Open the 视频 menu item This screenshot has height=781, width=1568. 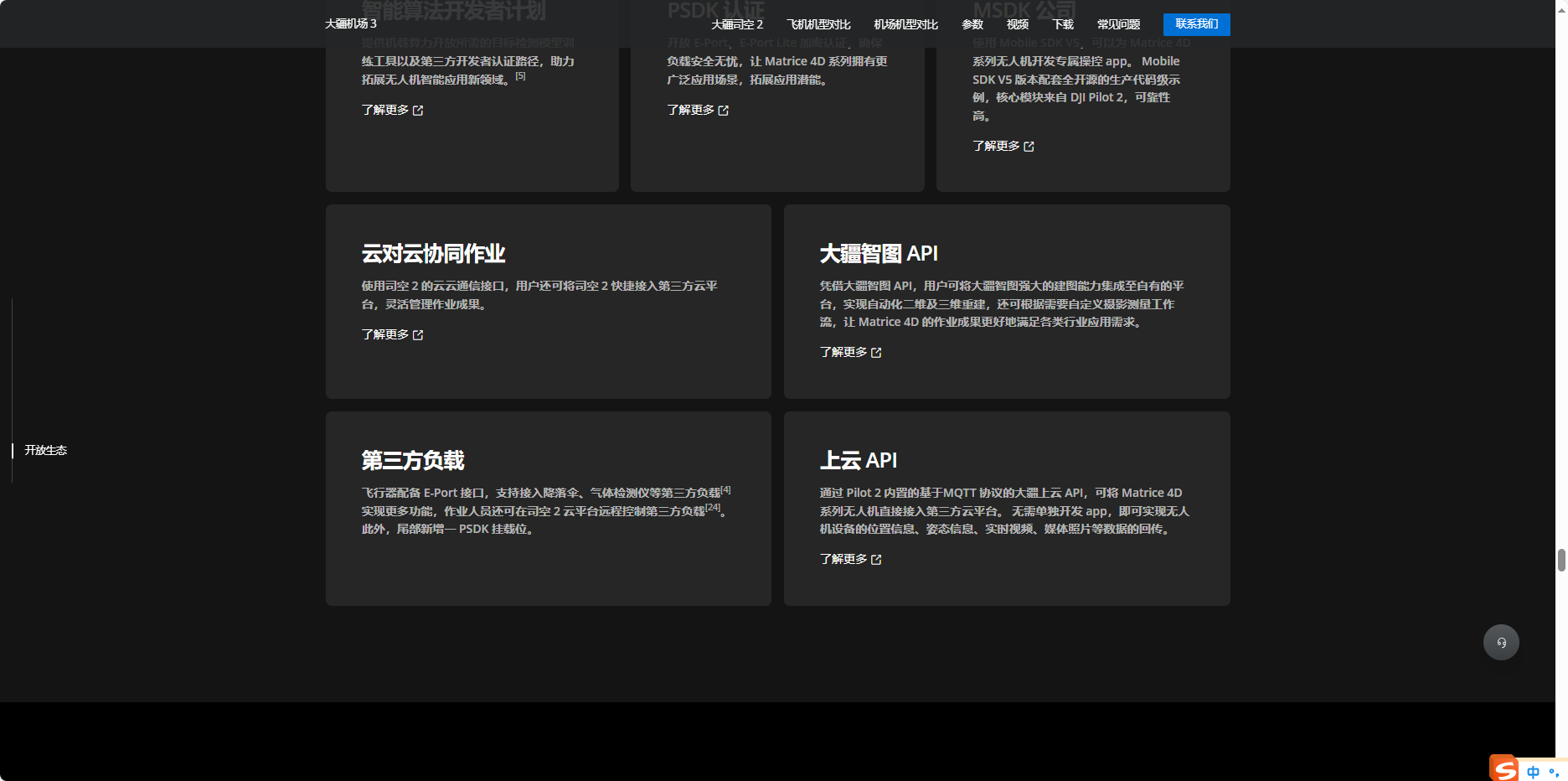pyautogui.click(x=1017, y=24)
